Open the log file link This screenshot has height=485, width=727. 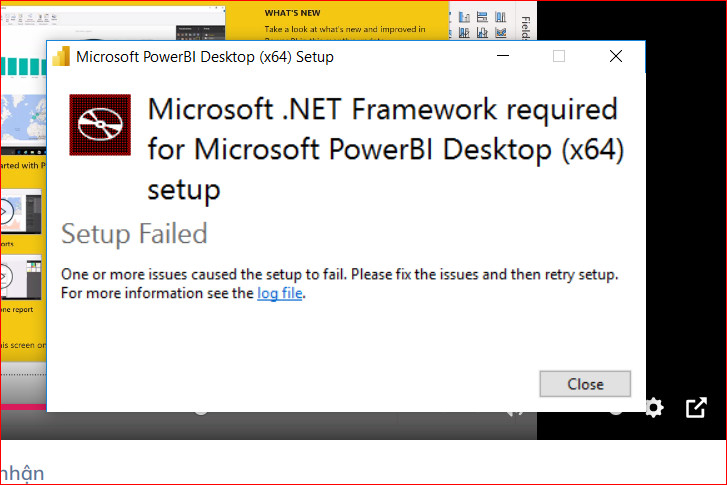280,293
